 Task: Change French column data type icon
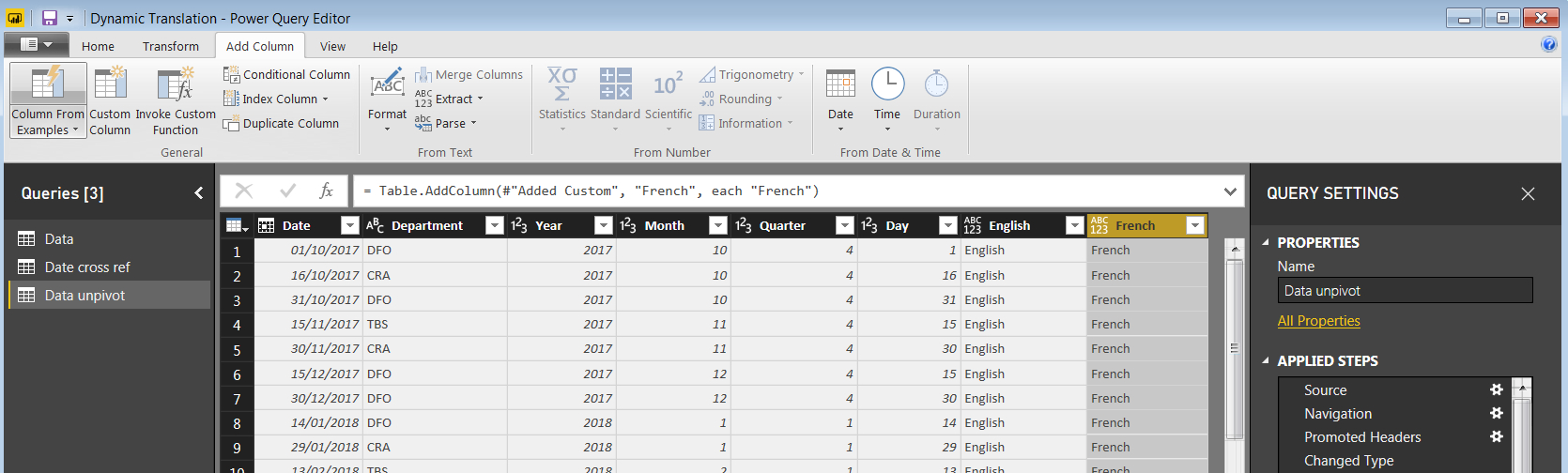pyautogui.click(x=1099, y=225)
